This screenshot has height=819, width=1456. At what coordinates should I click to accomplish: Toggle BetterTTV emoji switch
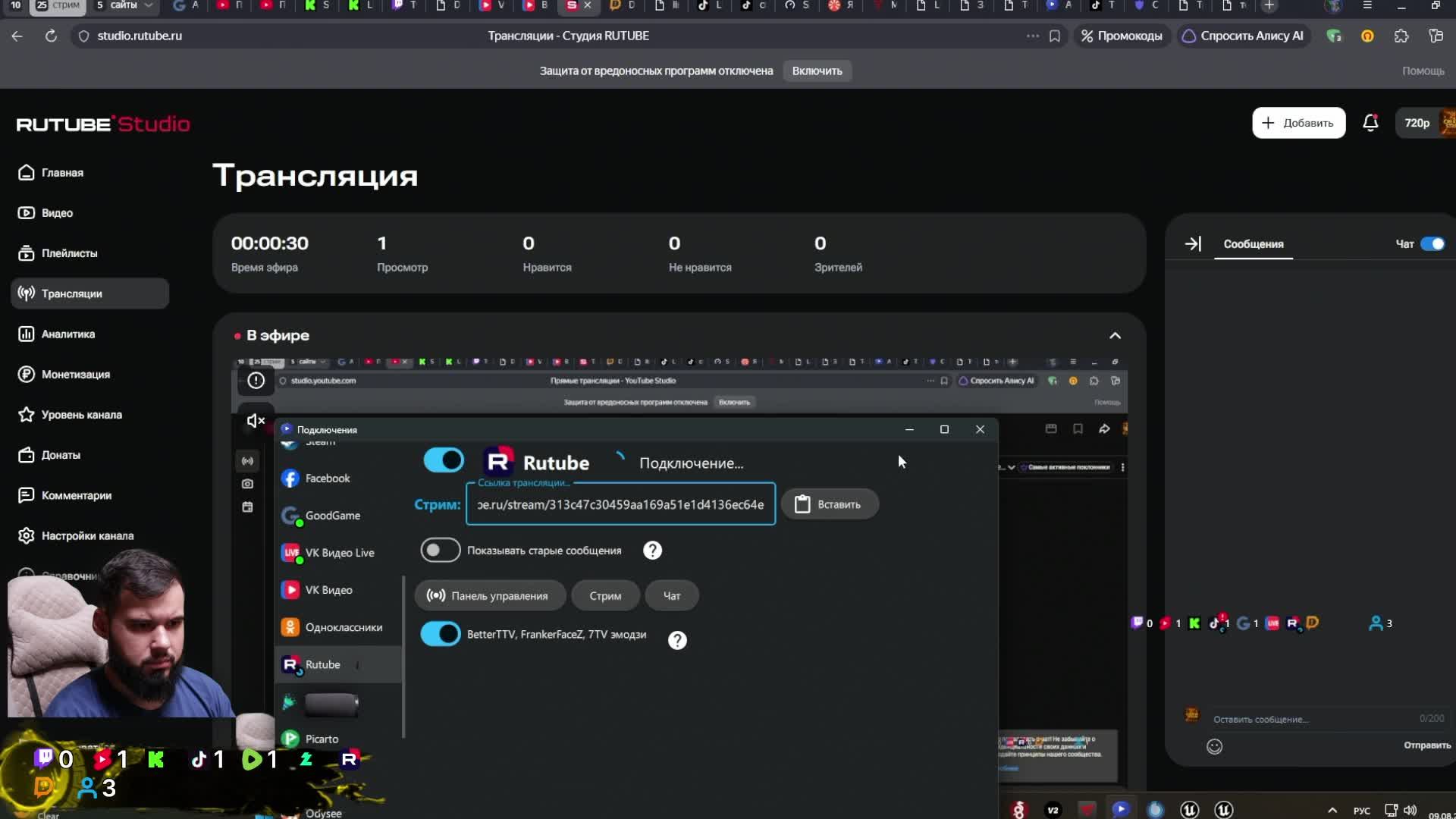440,634
